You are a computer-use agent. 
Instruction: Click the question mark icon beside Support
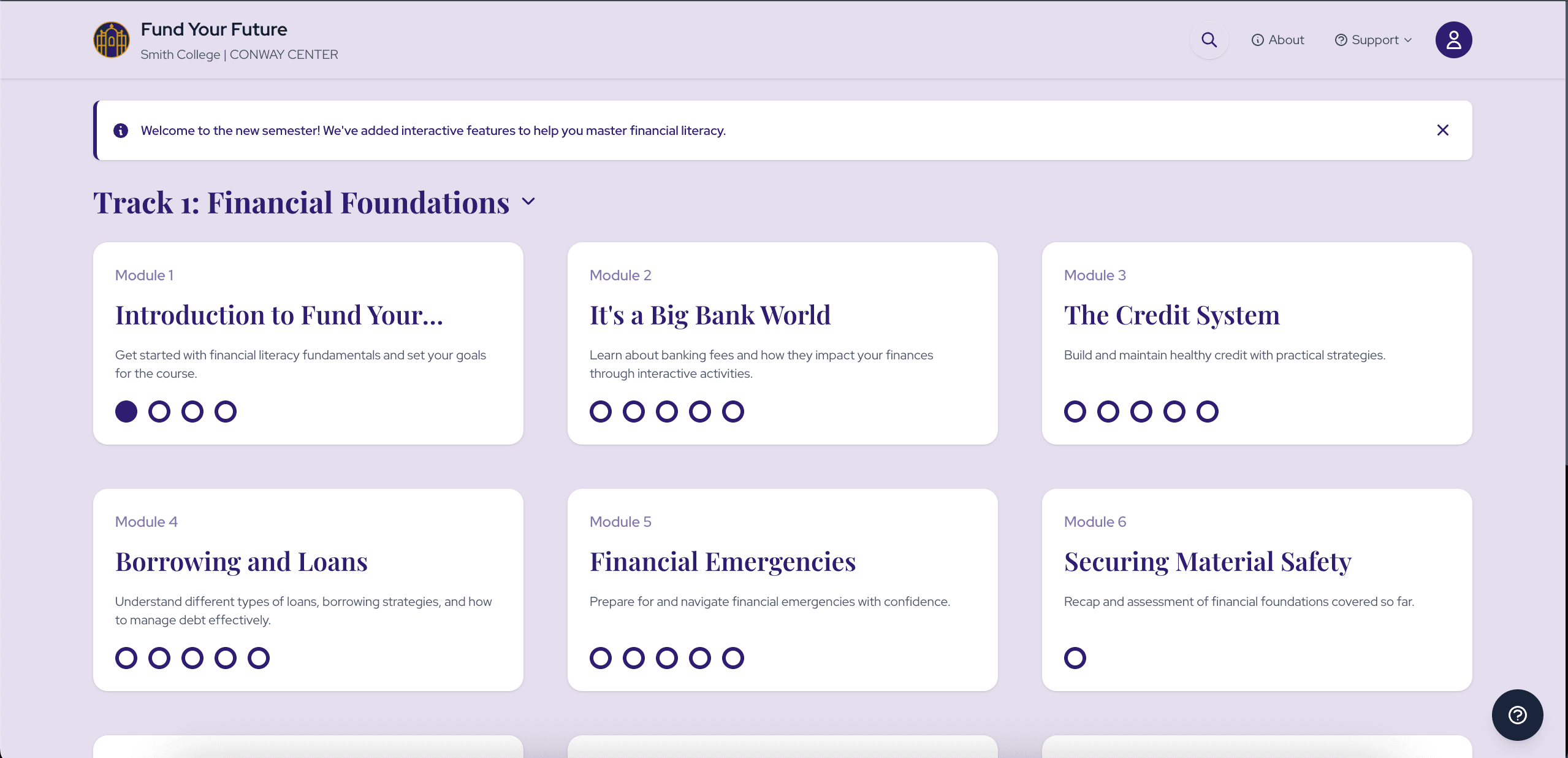[x=1341, y=40]
